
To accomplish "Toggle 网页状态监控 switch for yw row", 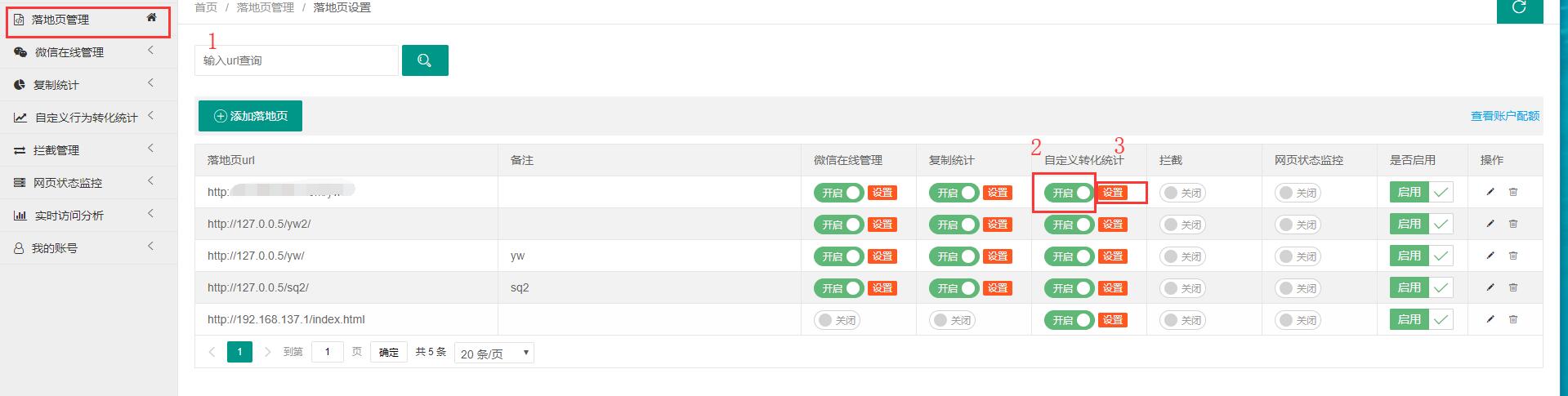I will pos(1297,256).
